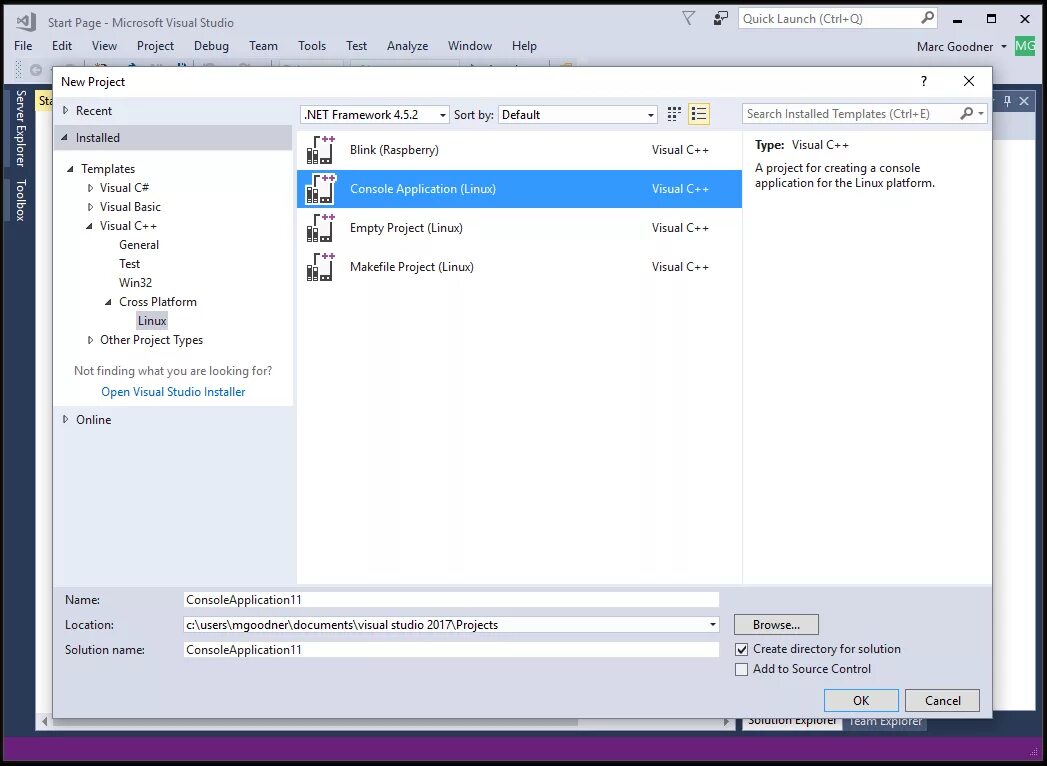Select the Test template category
Screen dimensions: 1047x766
[x=130, y=264]
